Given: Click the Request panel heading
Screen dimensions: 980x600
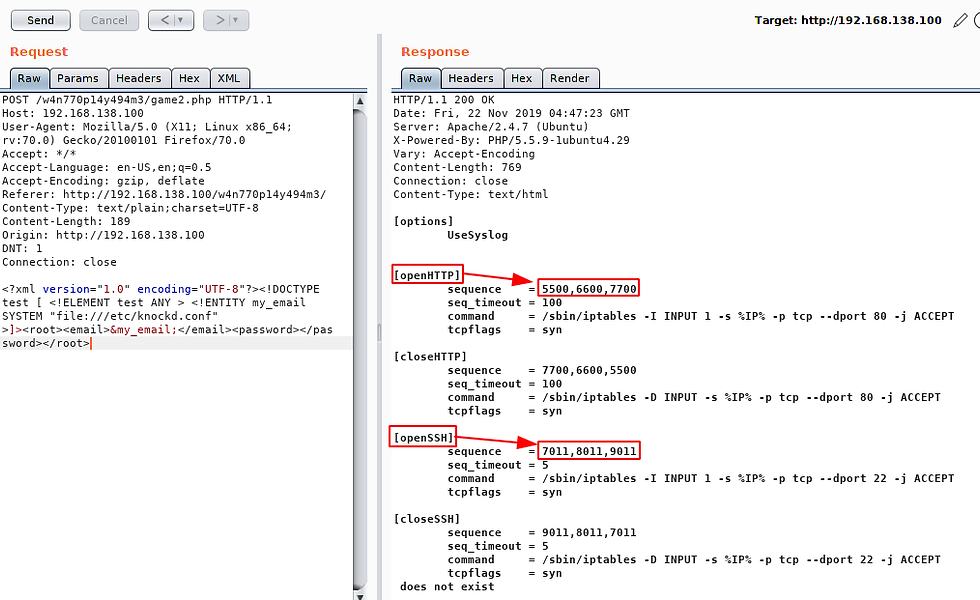Looking at the screenshot, I should click(39, 52).
